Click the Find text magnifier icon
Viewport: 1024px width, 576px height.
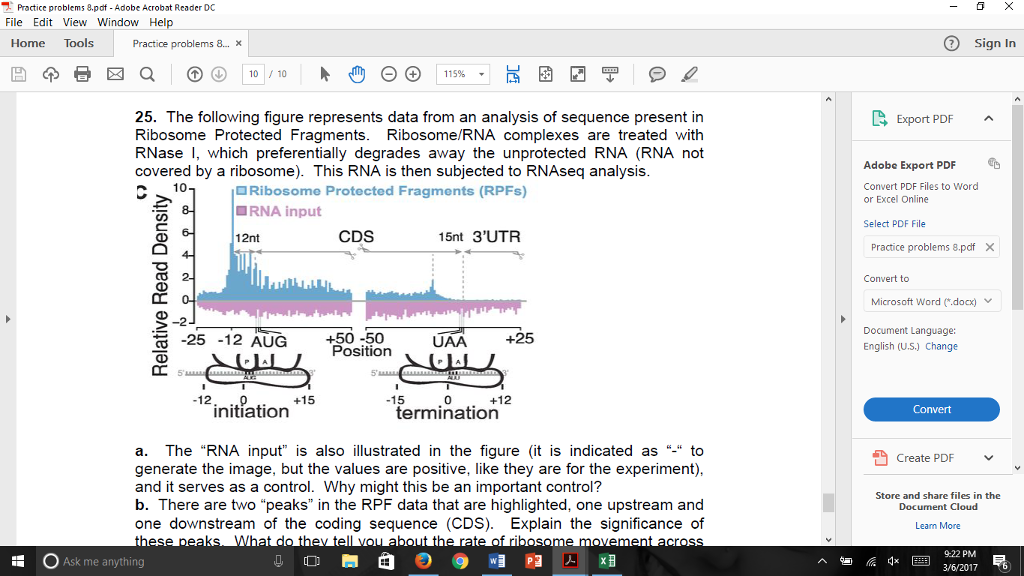[146, 74]
